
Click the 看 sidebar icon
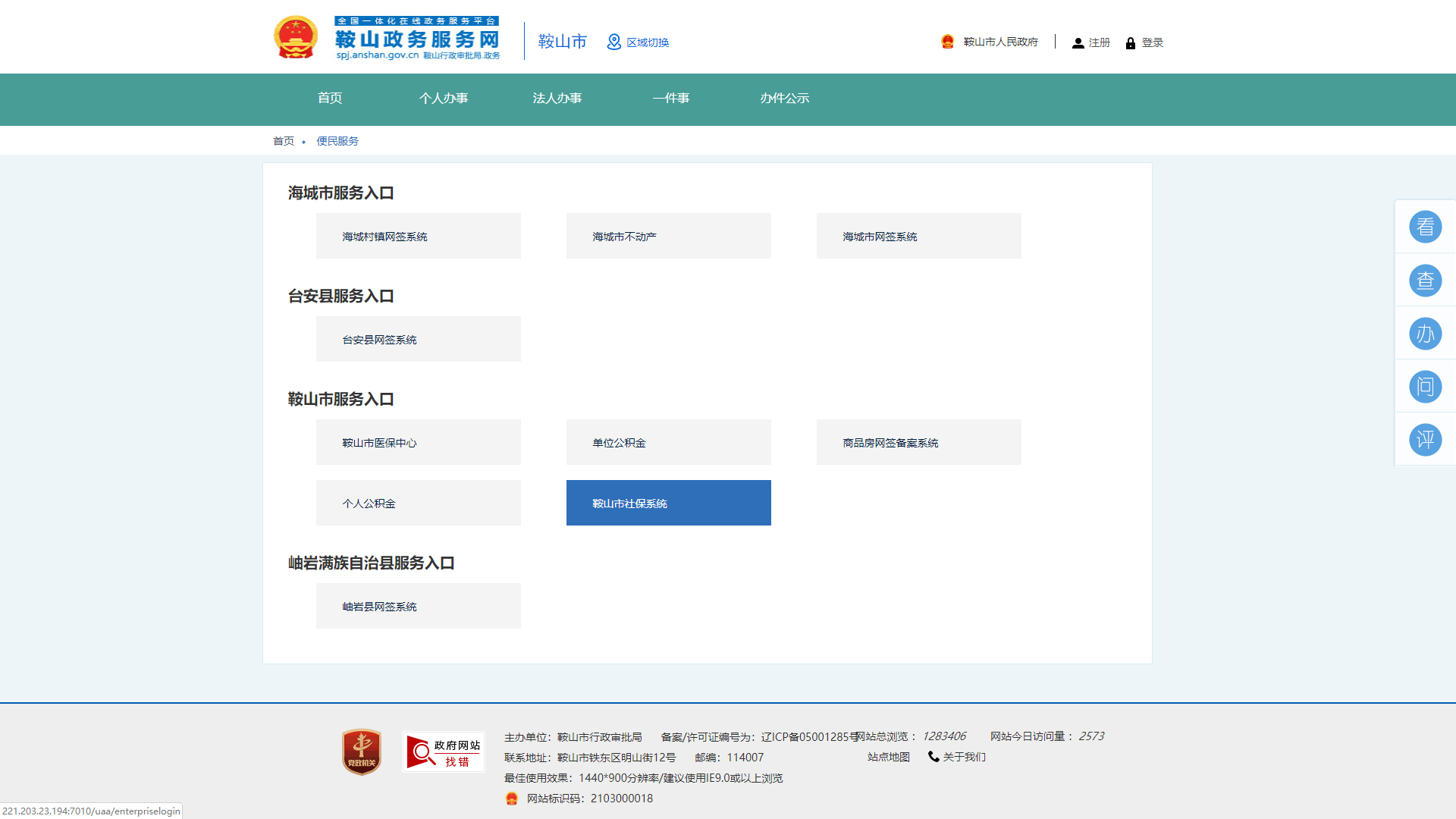pyautogui.click(x=1426, y=226)
